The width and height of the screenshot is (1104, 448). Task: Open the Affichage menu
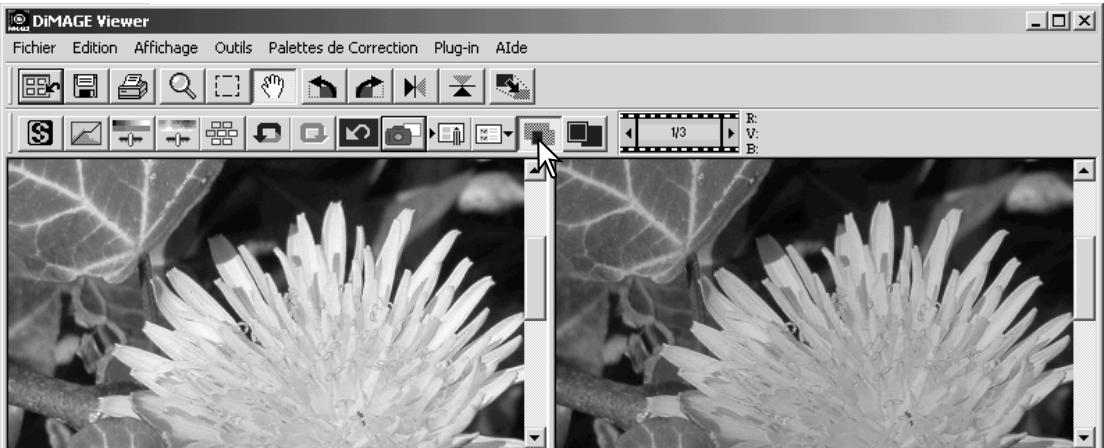(165, 48)
